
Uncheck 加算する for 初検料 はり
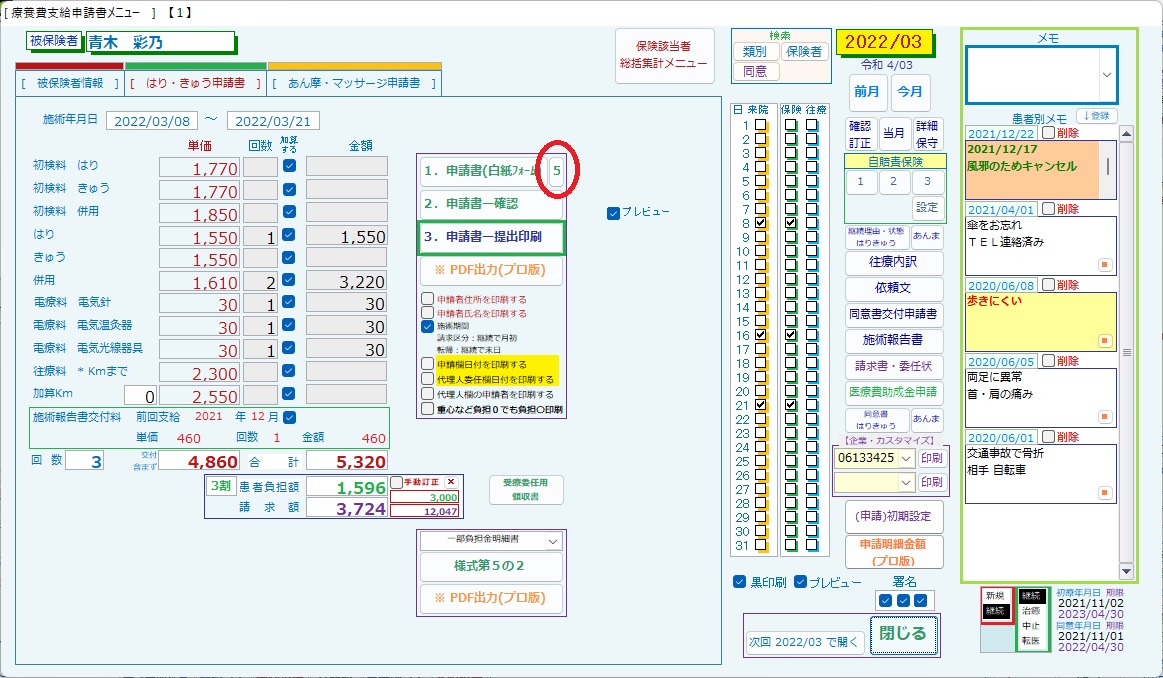[289, 165]
